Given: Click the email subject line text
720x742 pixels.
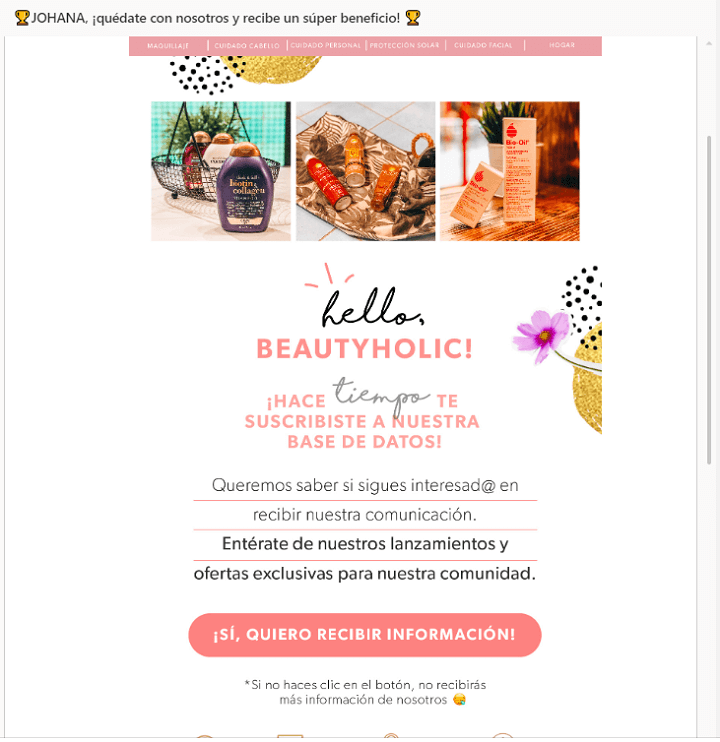Looking at the screenshot, I should click(215, 18).
